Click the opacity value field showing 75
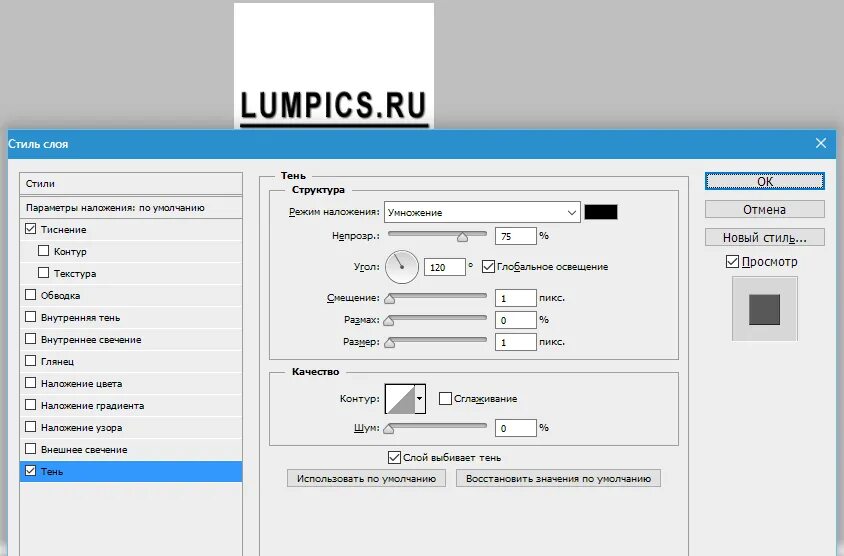The image size is (844, 556). point(516,236)
